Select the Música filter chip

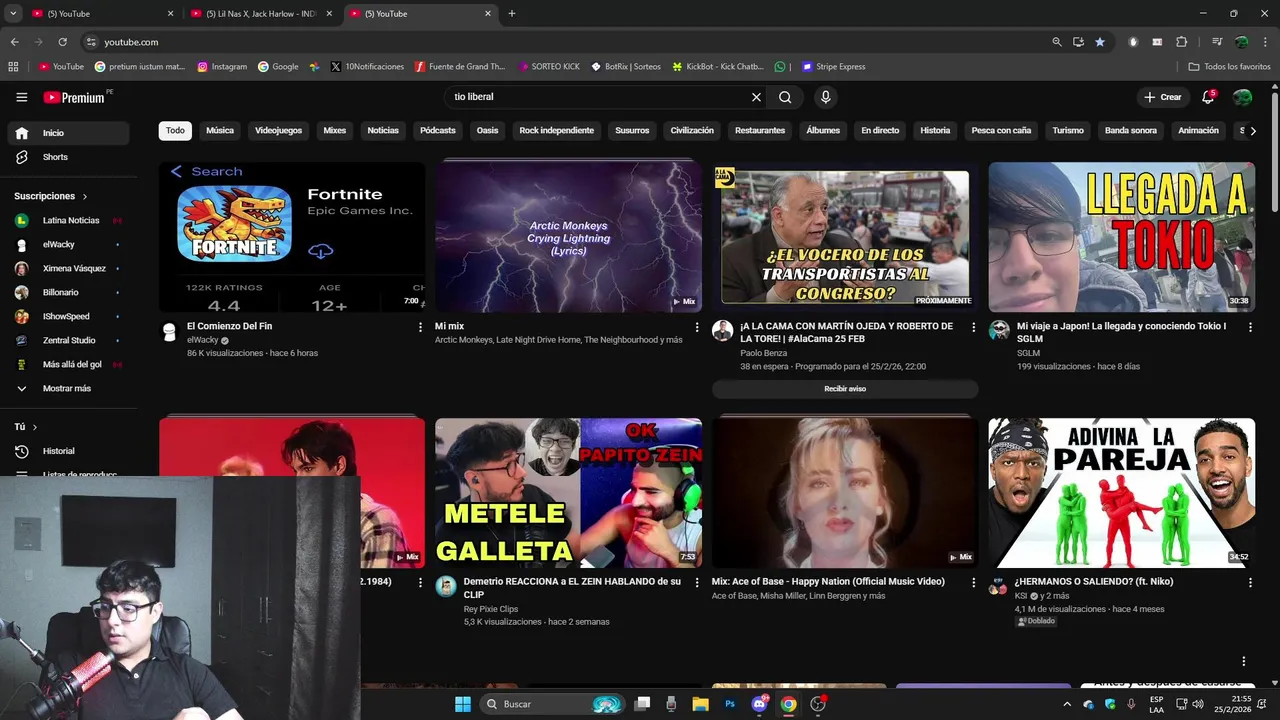[x=220, y=130]
